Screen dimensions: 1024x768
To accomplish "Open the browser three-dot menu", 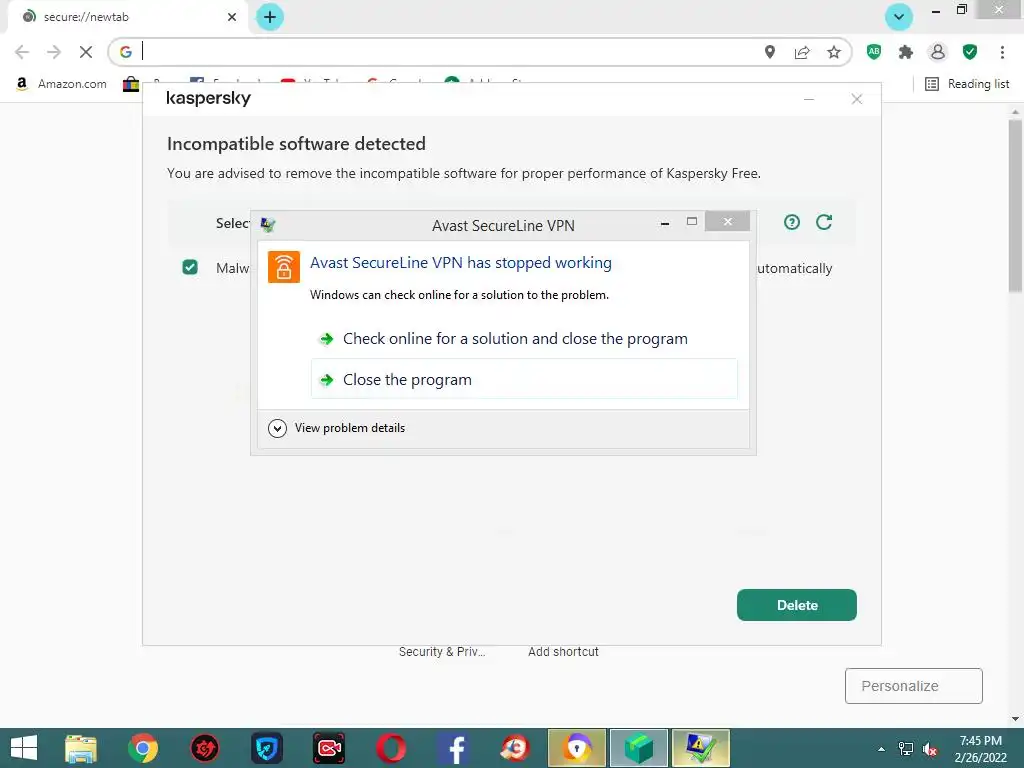I will 1002,52.
